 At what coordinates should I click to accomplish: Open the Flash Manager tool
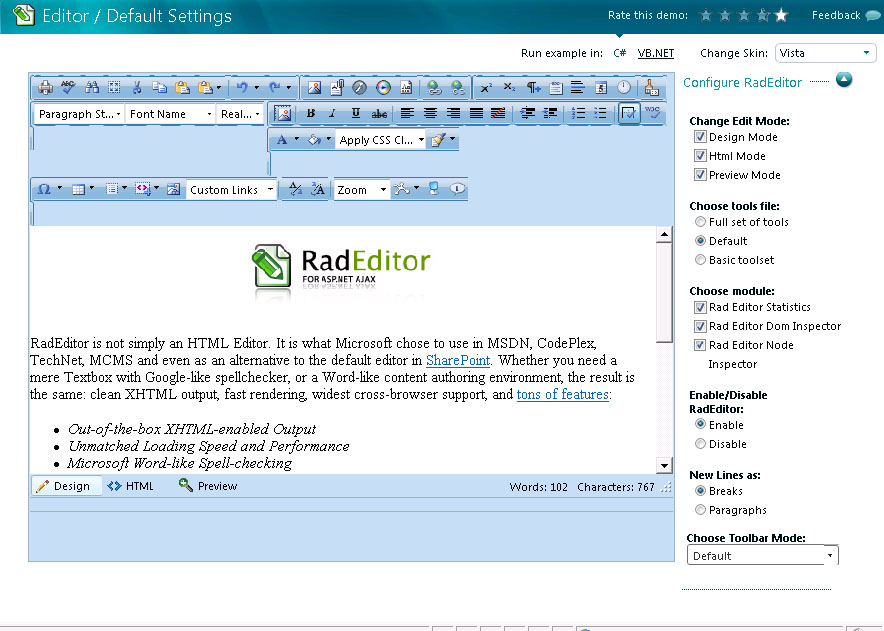(360, 87)
